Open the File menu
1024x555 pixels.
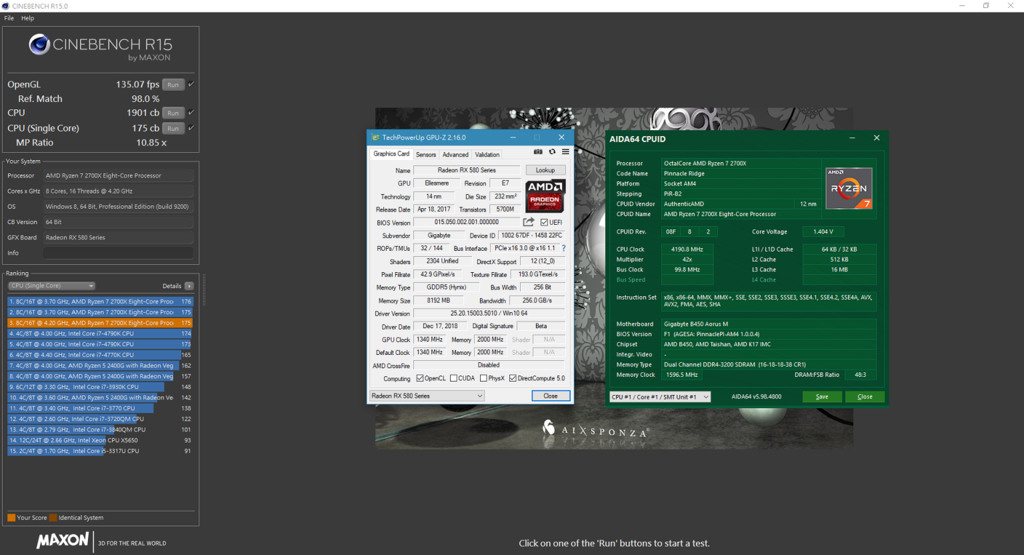point(9,18)
